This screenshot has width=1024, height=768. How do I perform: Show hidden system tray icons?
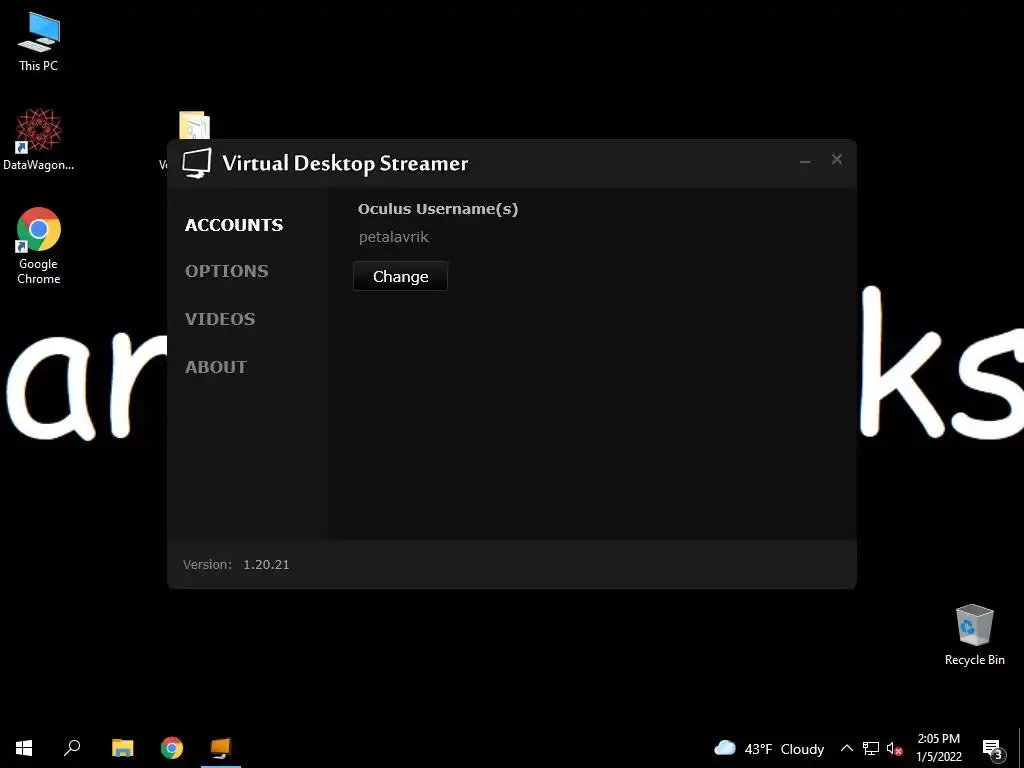(846, 748)
